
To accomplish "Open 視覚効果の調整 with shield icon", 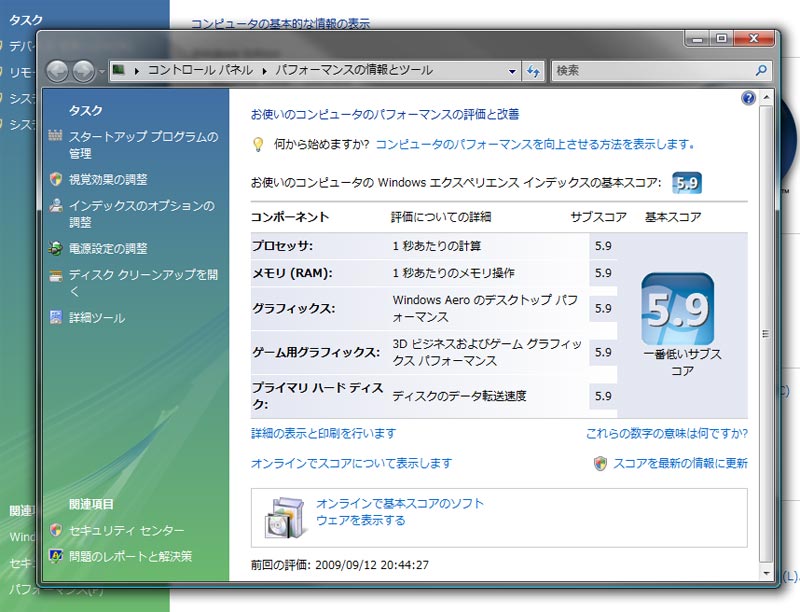I will tap(108, 179).
